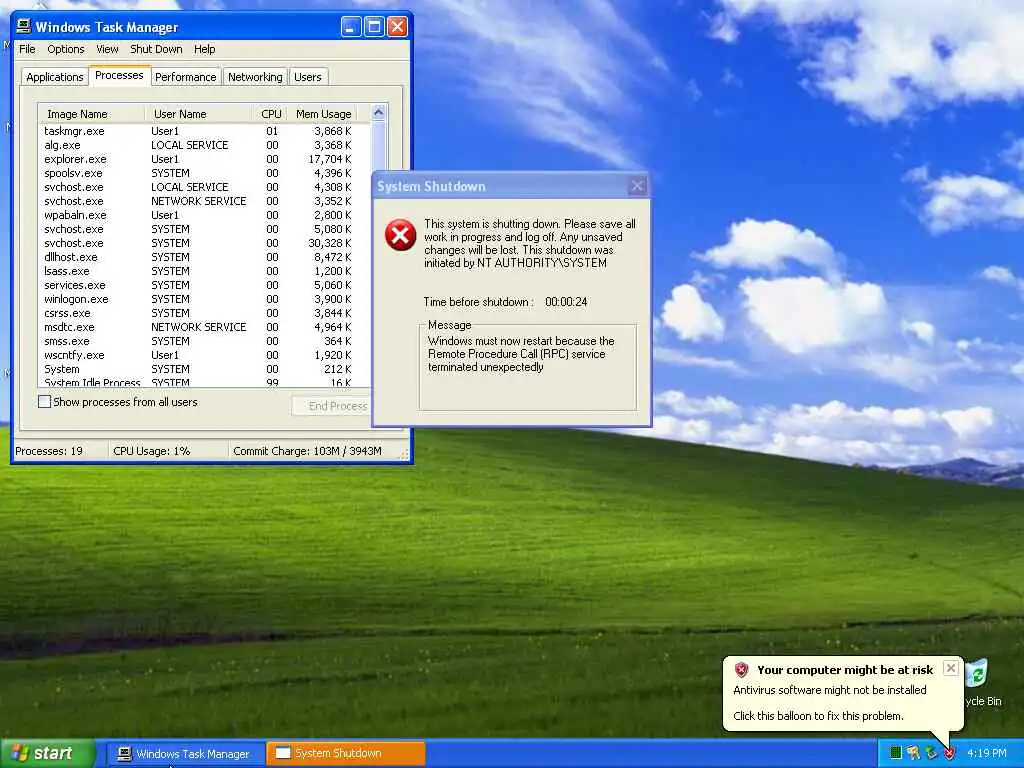Click the Safely Remove Hardware tray icon
The image size is (1024, 768).
click(931, 753)
